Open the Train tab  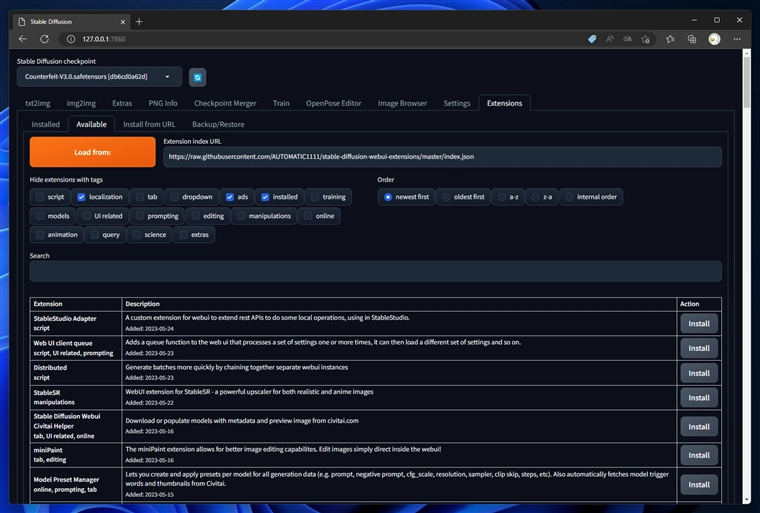click(x=281, y=103)
